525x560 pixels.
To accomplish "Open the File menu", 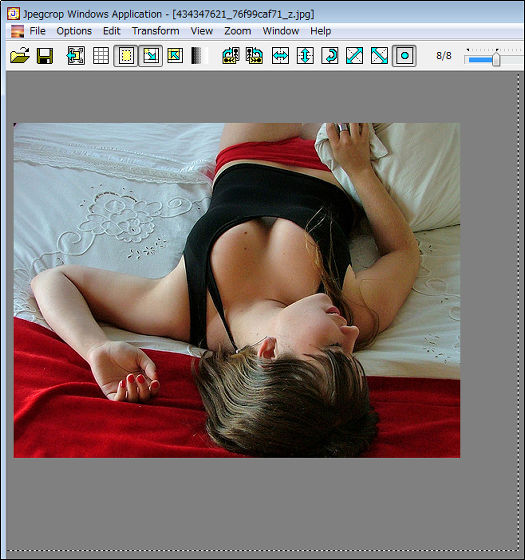I will pos(38,31).
